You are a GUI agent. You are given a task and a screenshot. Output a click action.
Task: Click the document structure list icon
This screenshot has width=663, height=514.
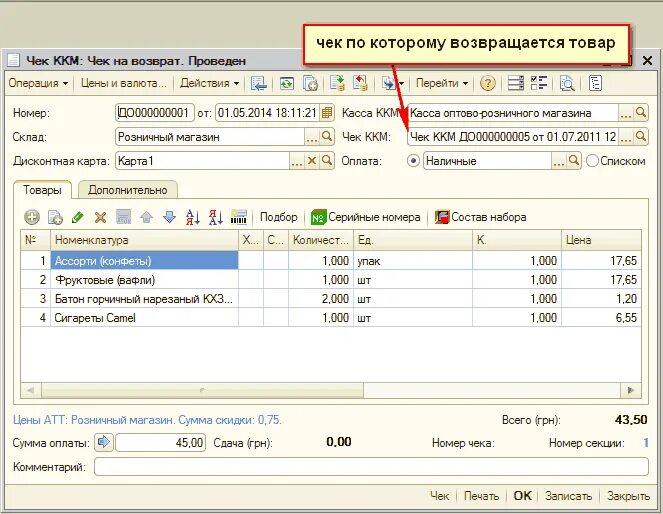point(515,83)
